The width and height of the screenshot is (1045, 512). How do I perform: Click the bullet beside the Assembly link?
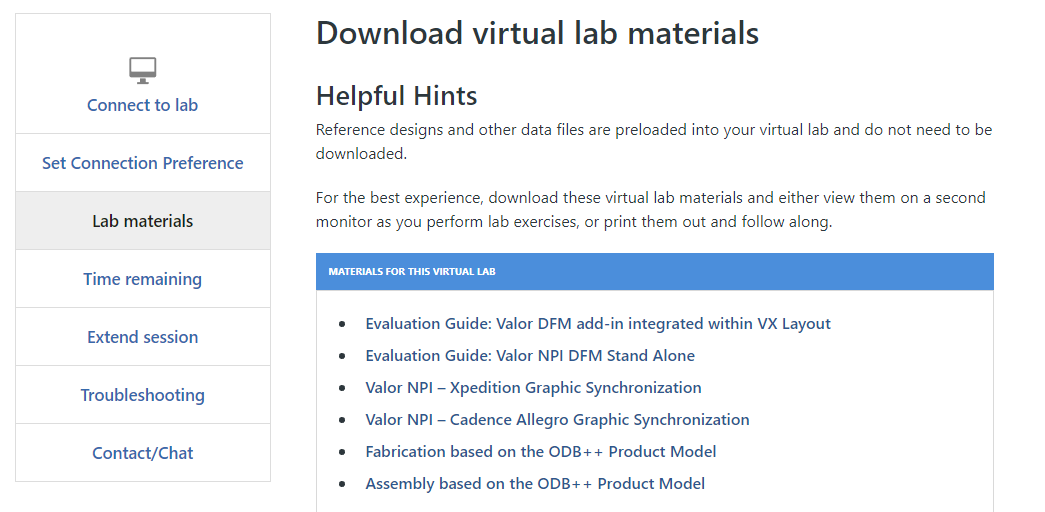coord(343,484)
